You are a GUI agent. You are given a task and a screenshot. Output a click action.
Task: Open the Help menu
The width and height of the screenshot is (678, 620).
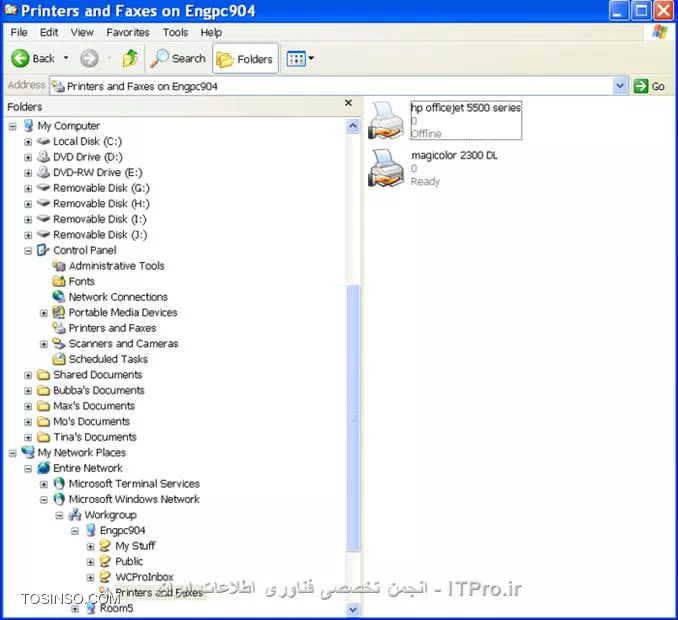click(x=211, y=32)
